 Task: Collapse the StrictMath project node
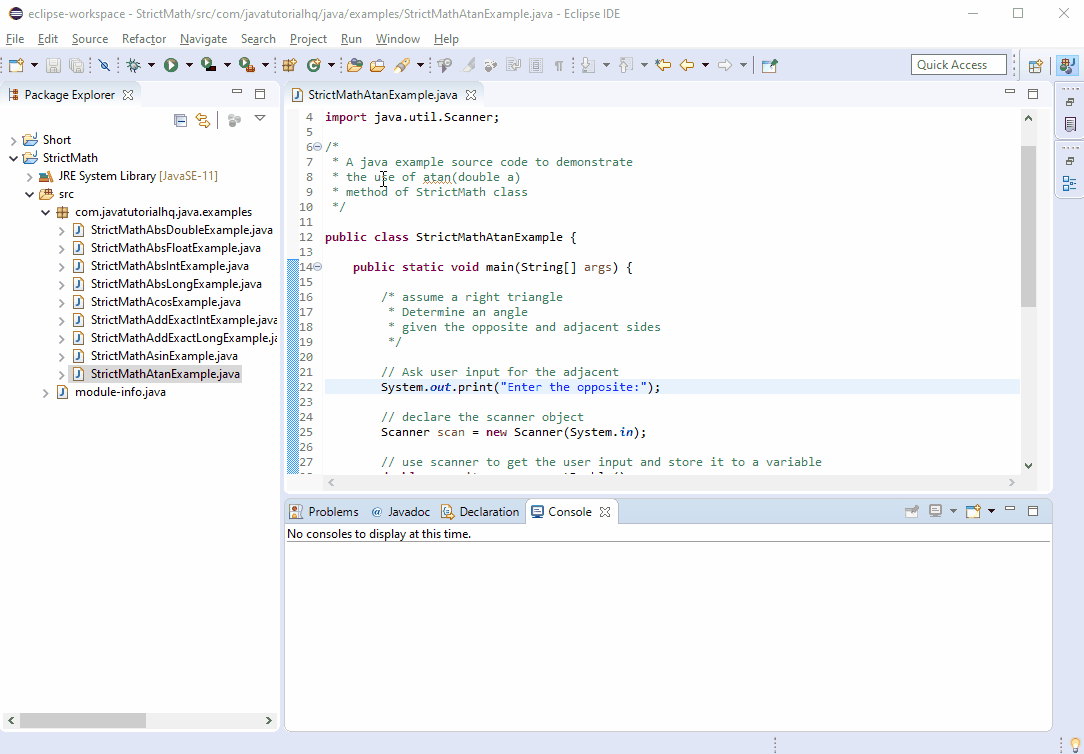click(x=13, y=158)
